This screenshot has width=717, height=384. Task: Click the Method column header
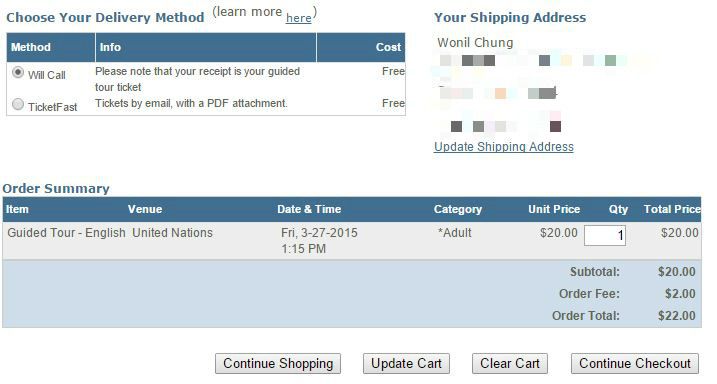pos(31,47)
